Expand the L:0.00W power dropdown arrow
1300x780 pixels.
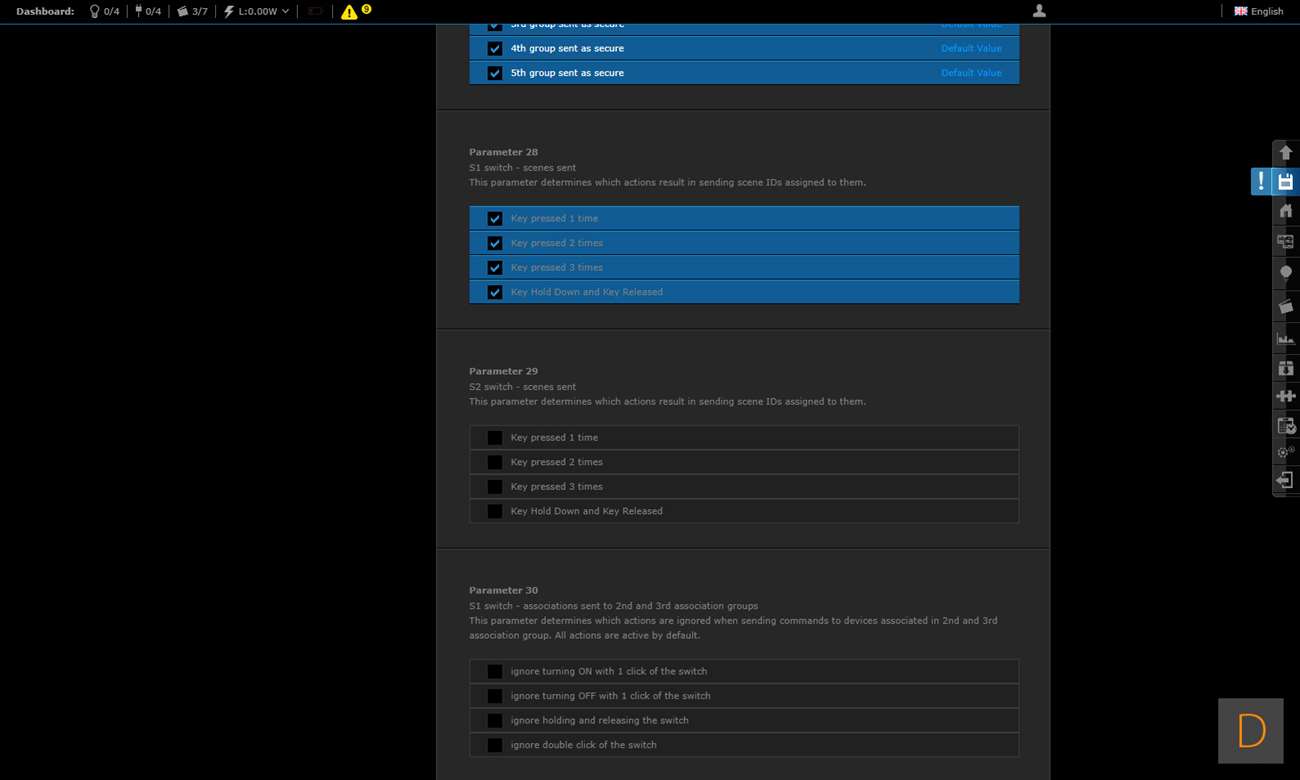pyautogui.click(x=286, y=11)
